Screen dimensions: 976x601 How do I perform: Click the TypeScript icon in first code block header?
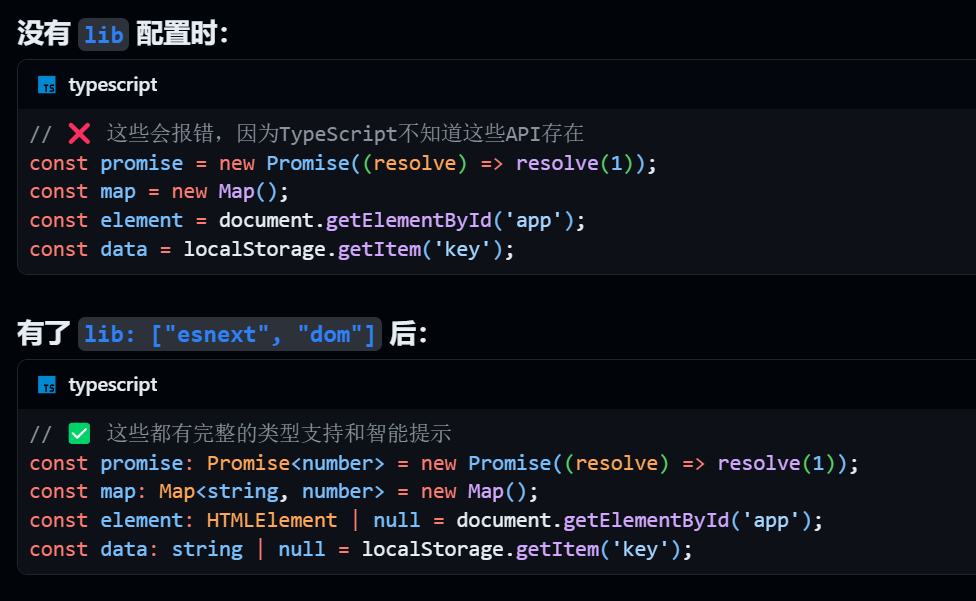click(x=47, y=85)
